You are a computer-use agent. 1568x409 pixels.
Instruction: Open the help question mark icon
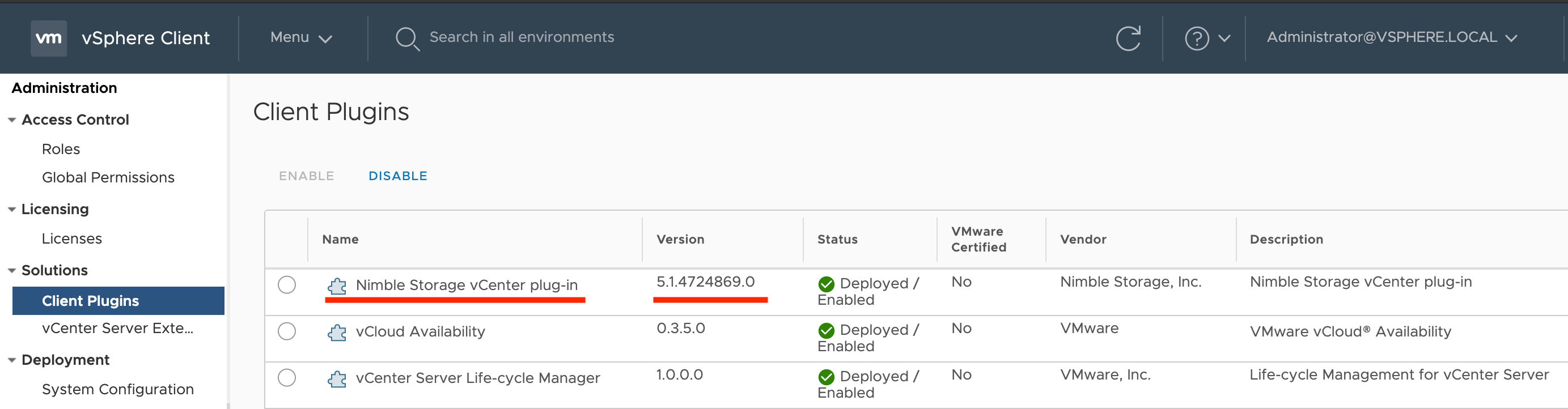(x=1197, y=39)
